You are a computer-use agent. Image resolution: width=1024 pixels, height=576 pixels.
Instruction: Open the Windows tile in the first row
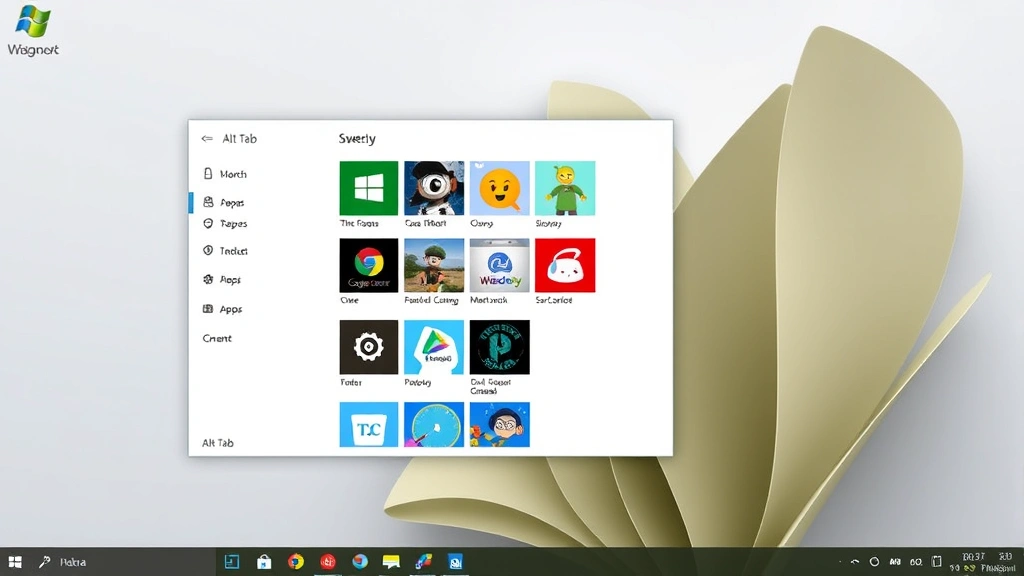[x=368, y=186]
